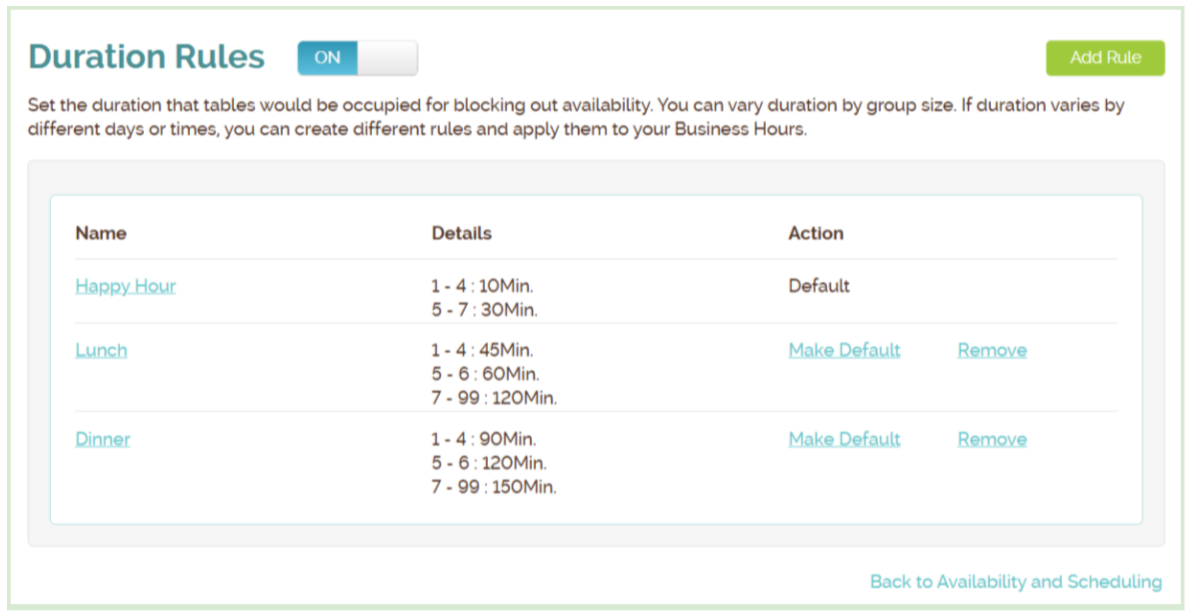Select the Dinner 7 - 99 : 150Min. detail
Image resolution: width=1188 pixels, height=611 pixels.
click(494, 487)
